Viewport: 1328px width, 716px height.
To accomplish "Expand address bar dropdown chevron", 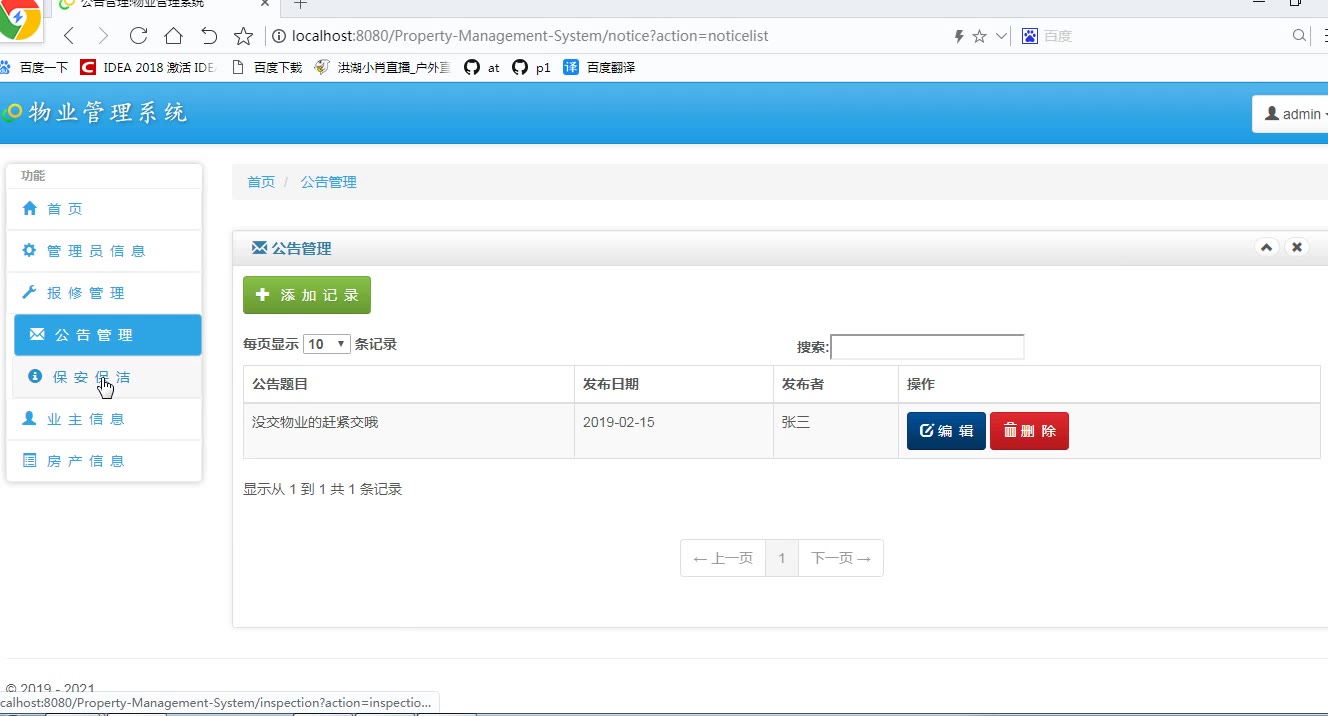I will click(x=1001, y=36).
